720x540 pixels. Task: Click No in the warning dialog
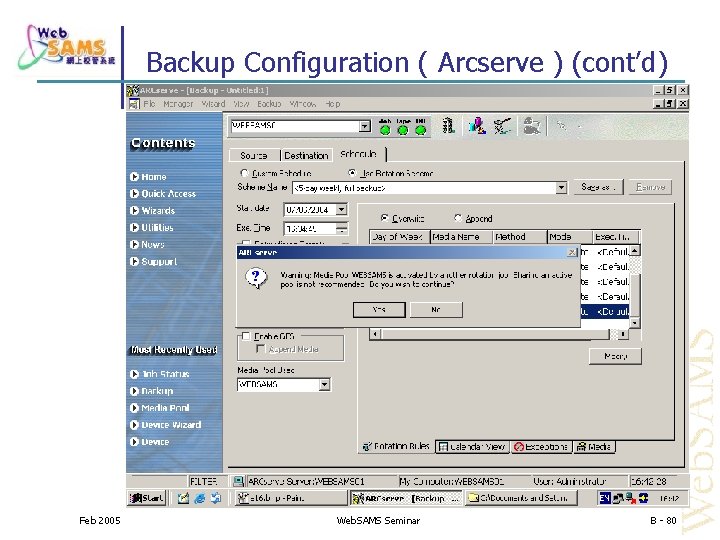tap(436, 309)
